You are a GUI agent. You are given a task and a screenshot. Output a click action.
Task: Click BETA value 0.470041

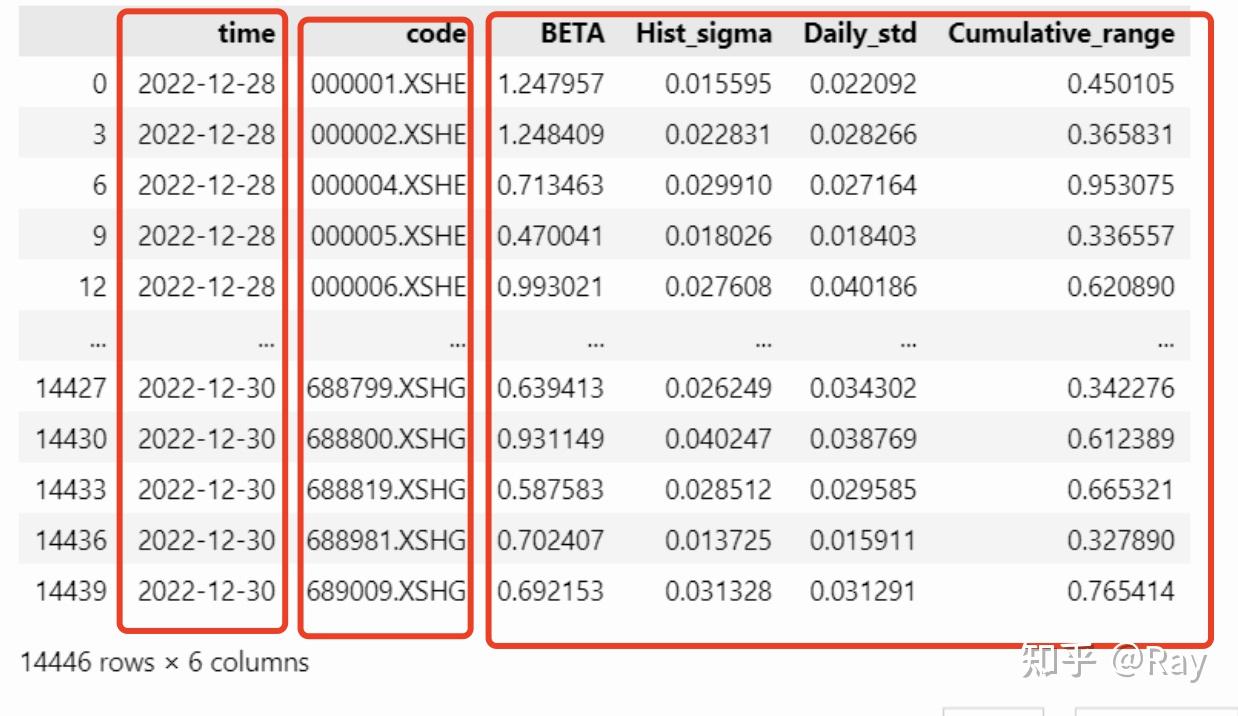[551, 236]
